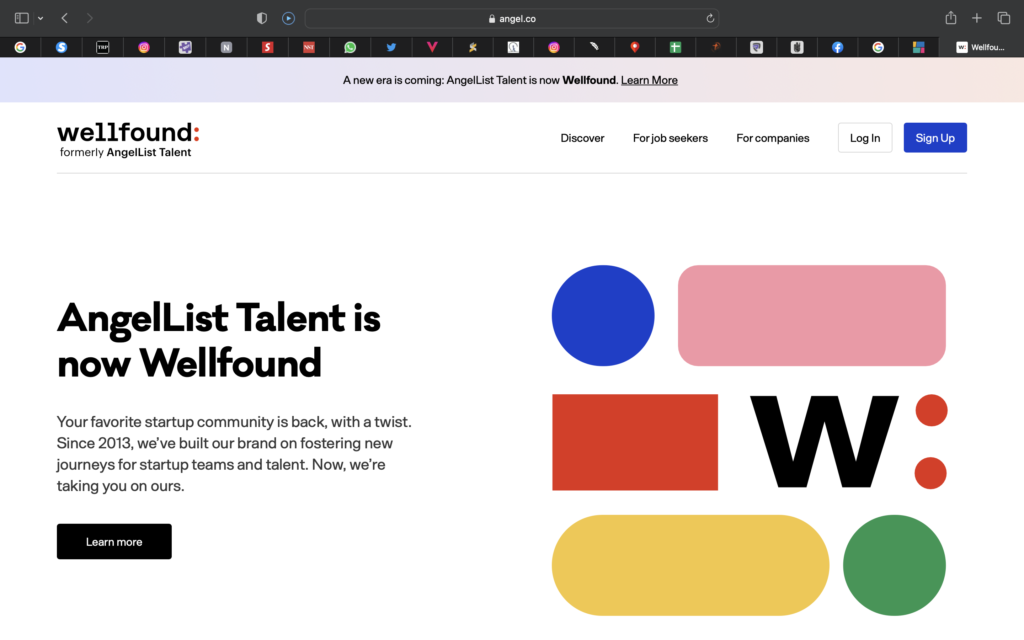The height and width of the screenshot is (640, 1024).
Task: Switch to the Twitter bird tab
Action: (391, 47)
